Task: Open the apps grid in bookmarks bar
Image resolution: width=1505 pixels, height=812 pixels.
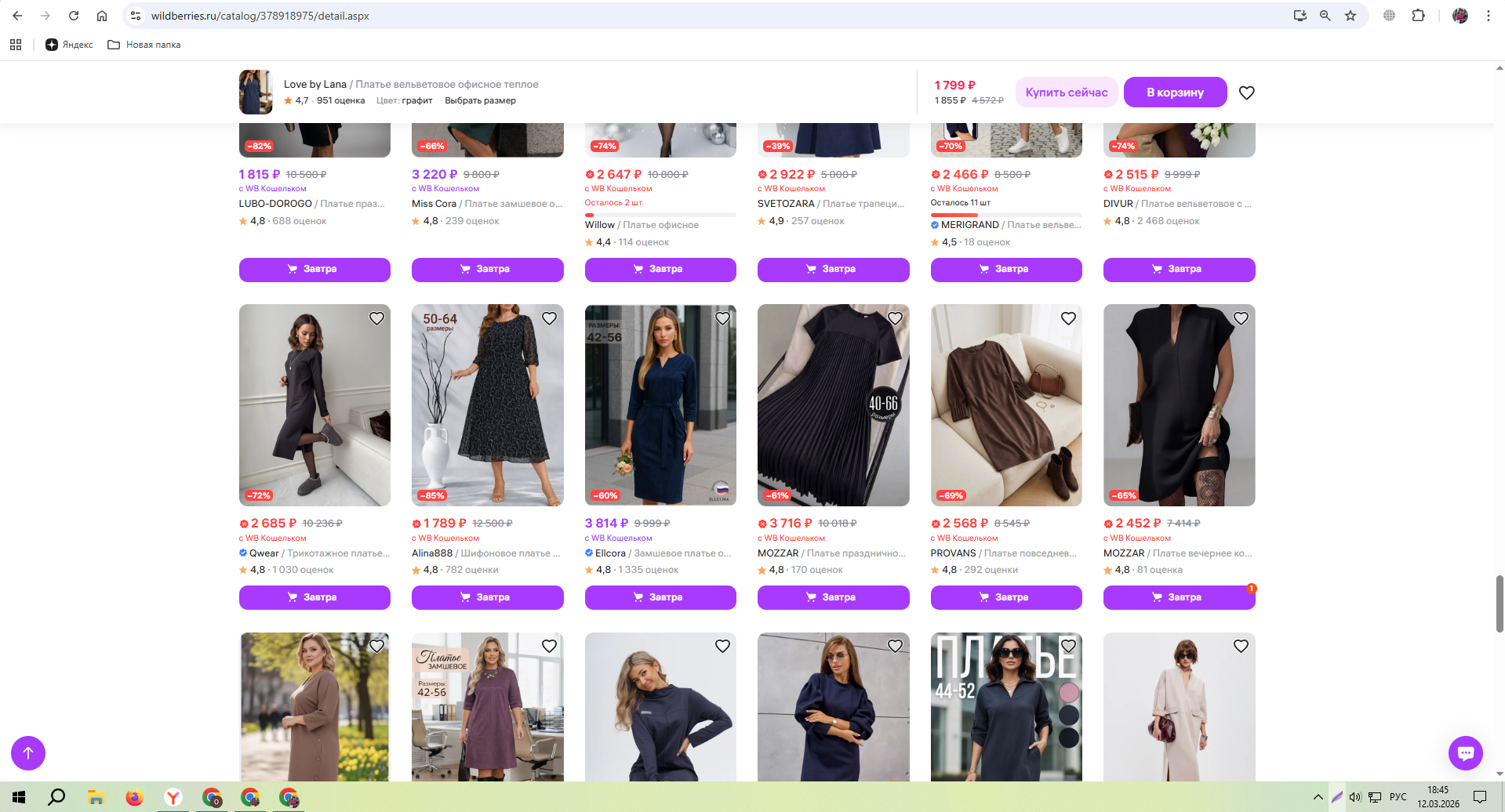Action: pos(16,45)
